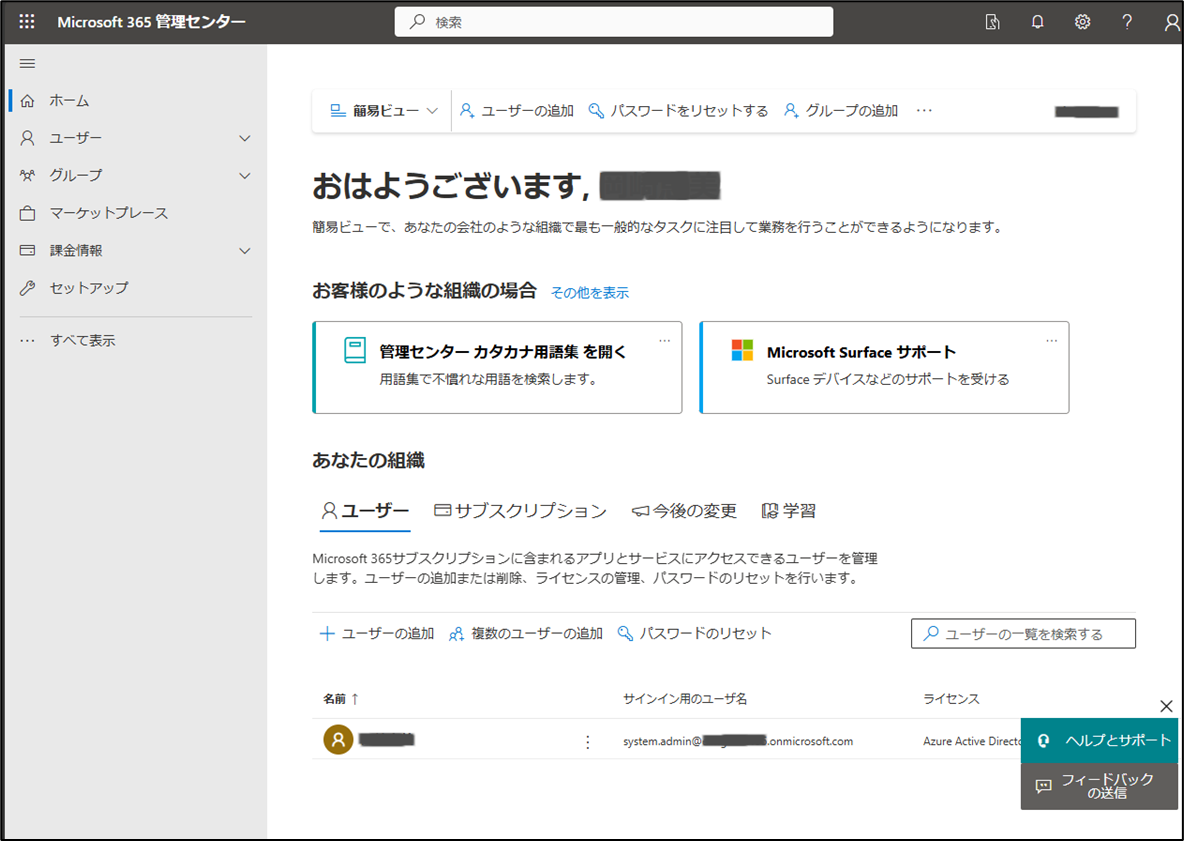1184x841 pixels.
Task: Click the user avatar in the table row
Action: tap(338, 740)
